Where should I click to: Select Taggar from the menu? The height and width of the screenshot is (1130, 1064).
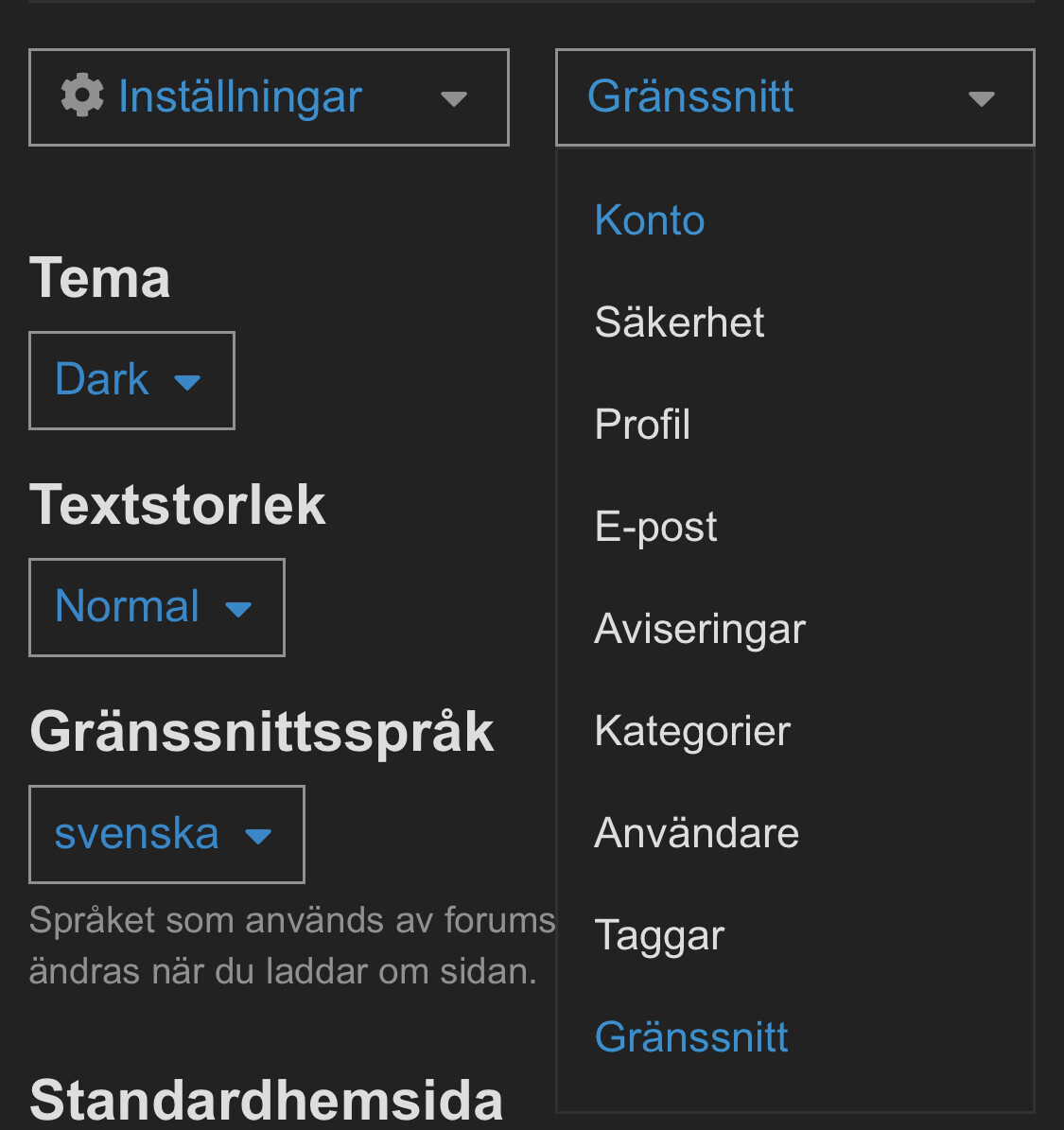[x=659, y=935]
